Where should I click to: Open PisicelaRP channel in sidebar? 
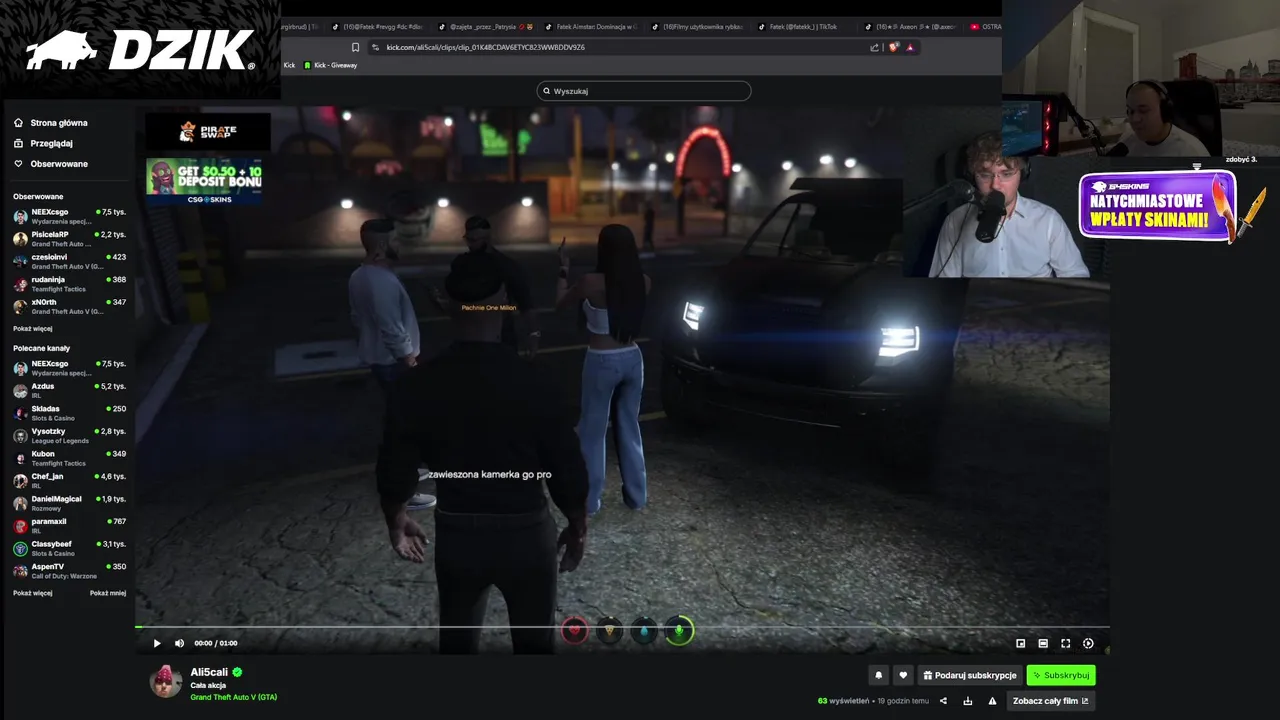coord(69,239)
